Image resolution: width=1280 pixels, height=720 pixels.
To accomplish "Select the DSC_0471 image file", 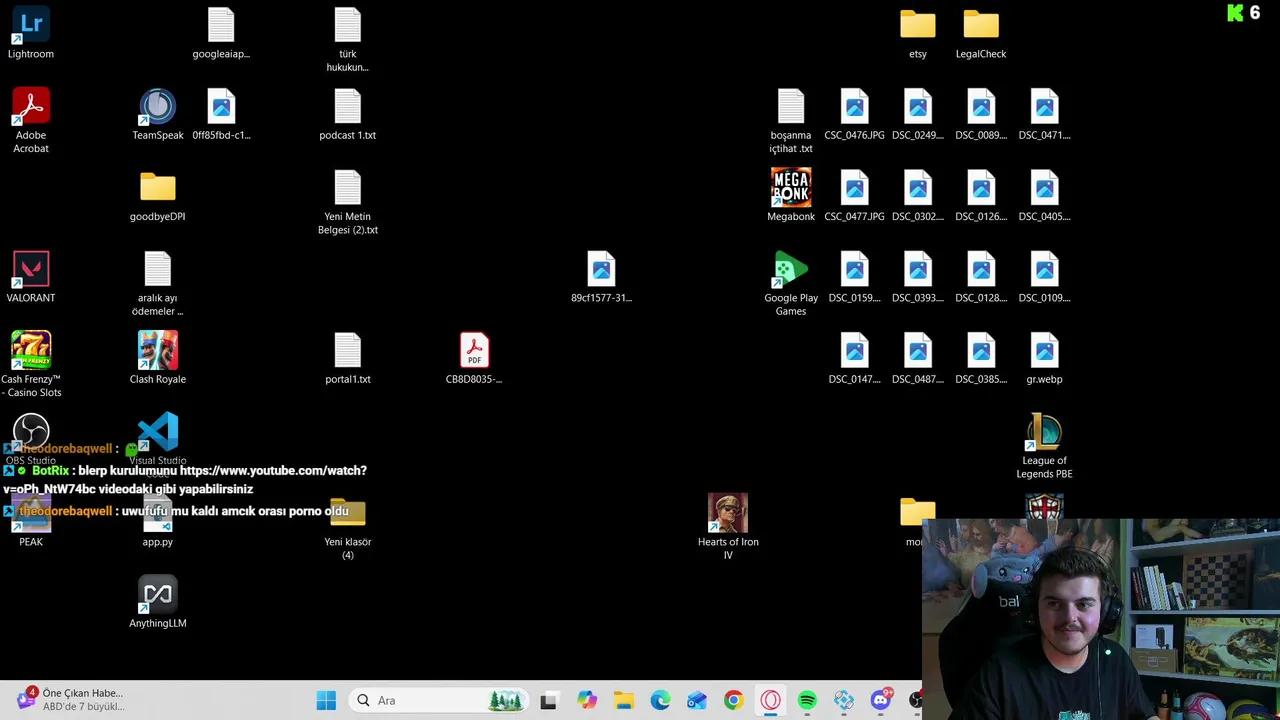I will [1044, 114].
